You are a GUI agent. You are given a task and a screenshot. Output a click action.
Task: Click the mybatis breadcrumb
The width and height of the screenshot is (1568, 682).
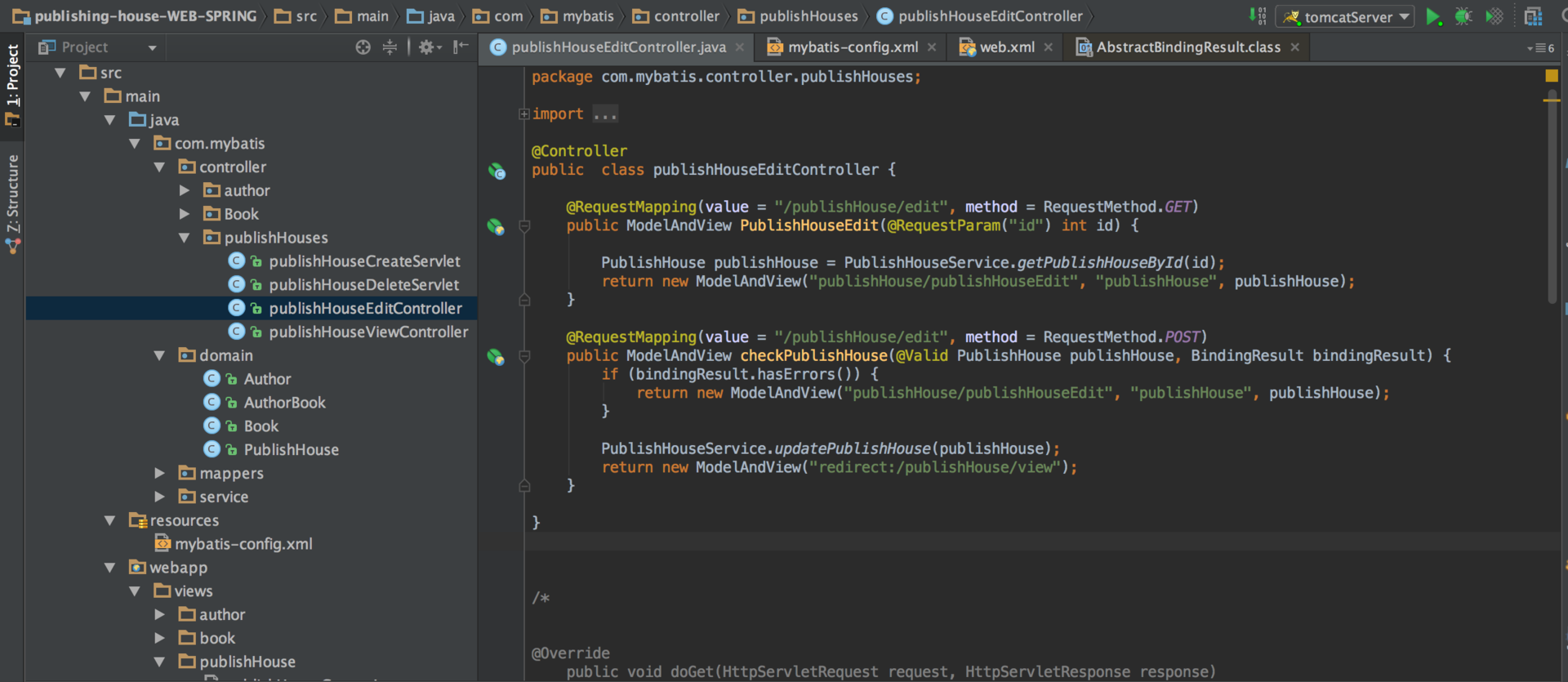click(x=577, y=16)
